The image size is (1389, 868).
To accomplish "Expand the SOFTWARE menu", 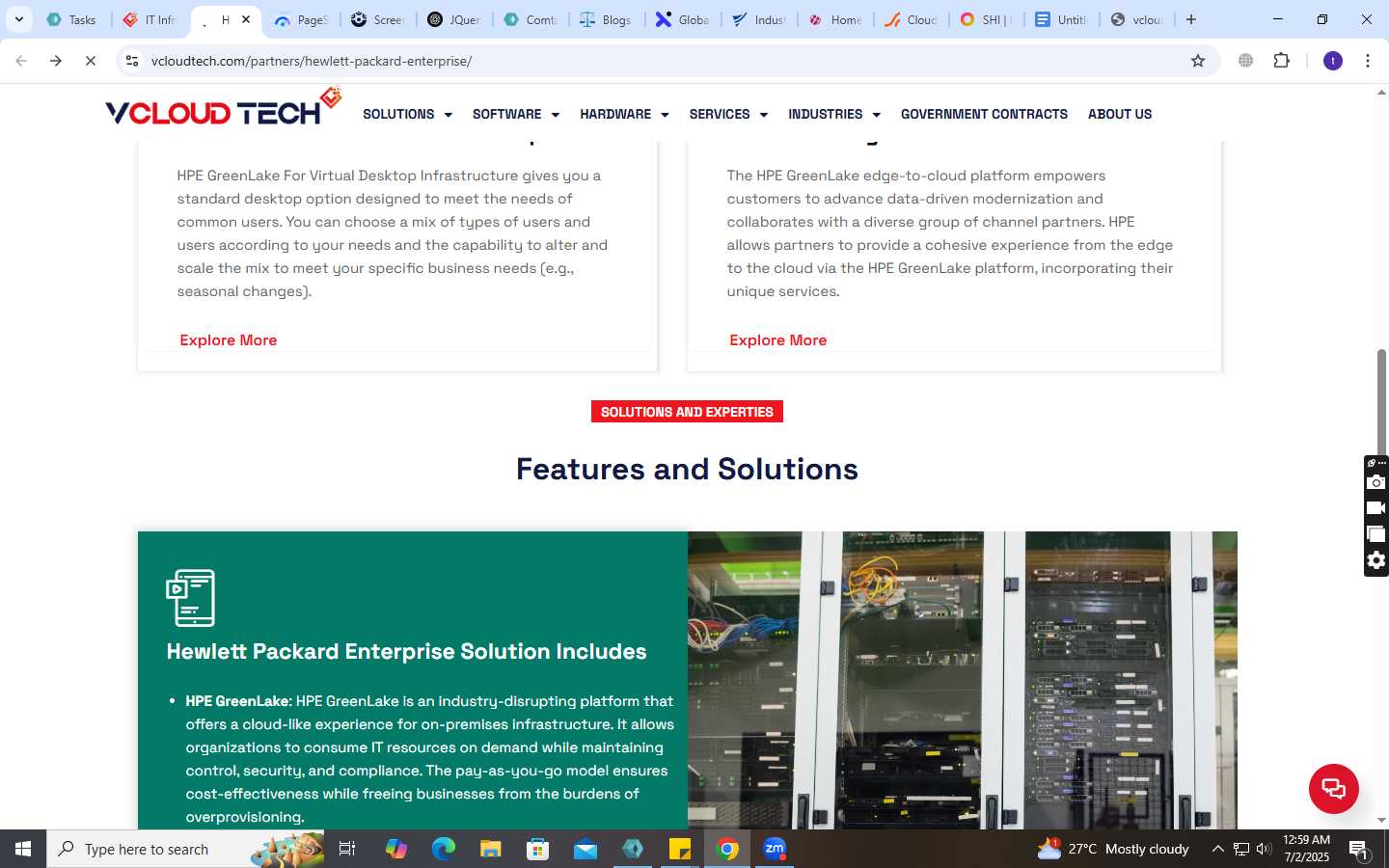I will pyautogui.click(x=516, y=114).
